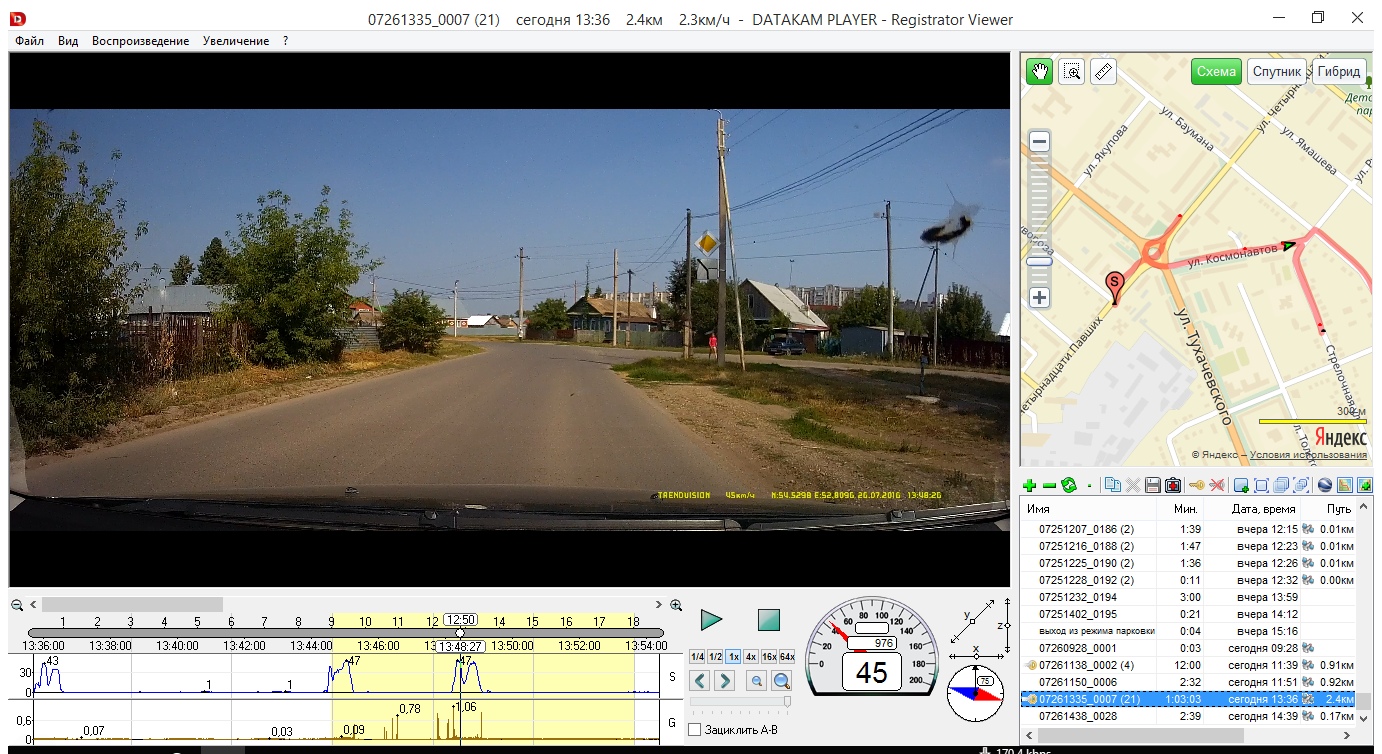Enable the Зациклить A-B loop checkbox
Image resolution: width=1382 pixels, height=754 pixels.
point(695,730)
